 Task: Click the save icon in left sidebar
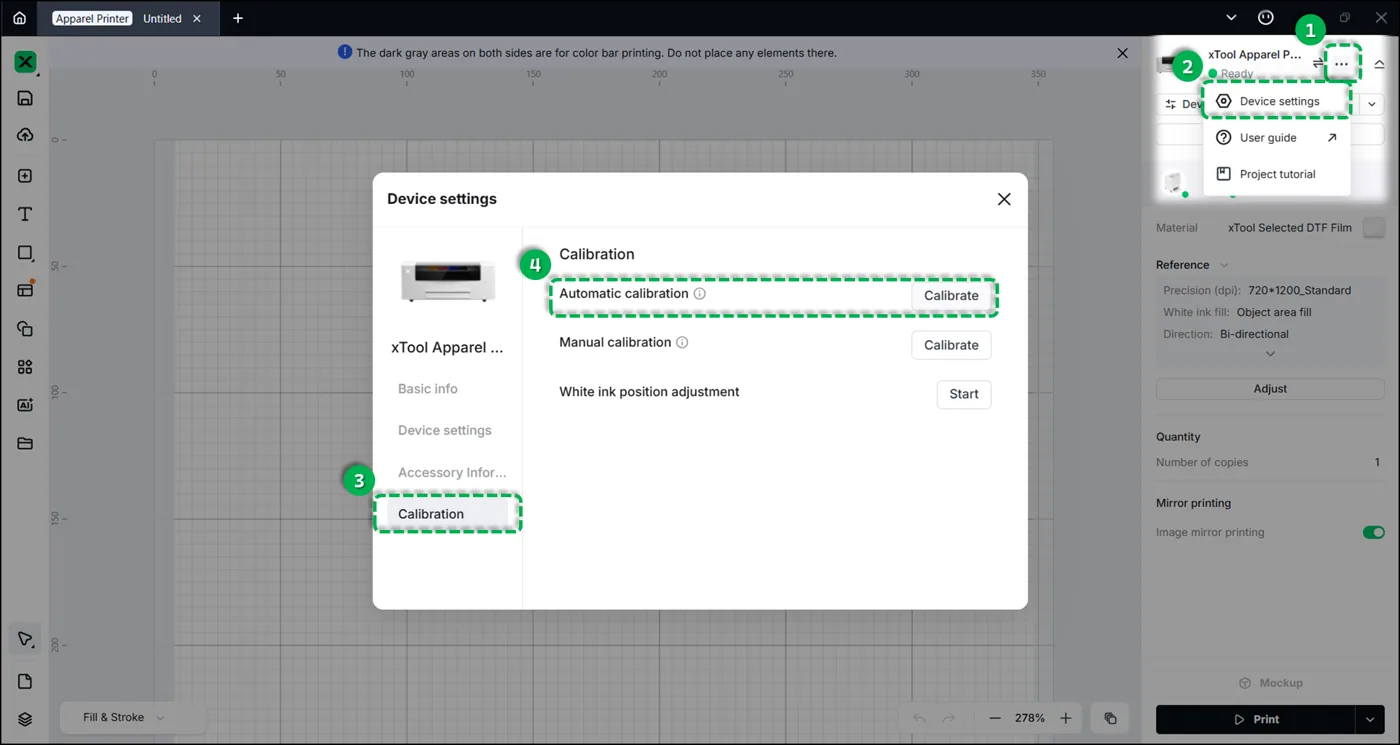[25, 98]
